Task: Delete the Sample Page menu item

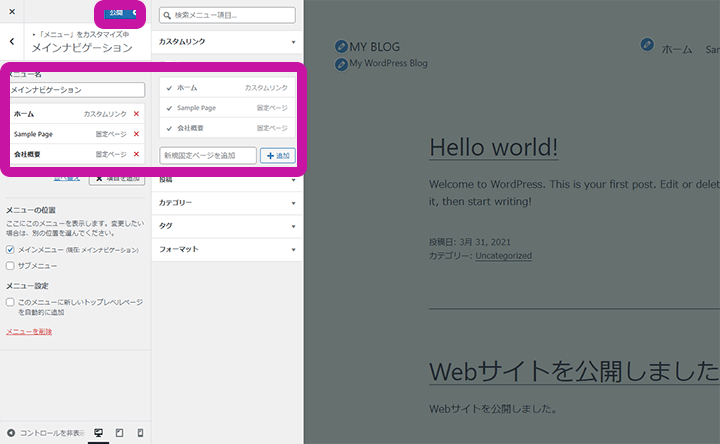Action: (x=136, y=134)
